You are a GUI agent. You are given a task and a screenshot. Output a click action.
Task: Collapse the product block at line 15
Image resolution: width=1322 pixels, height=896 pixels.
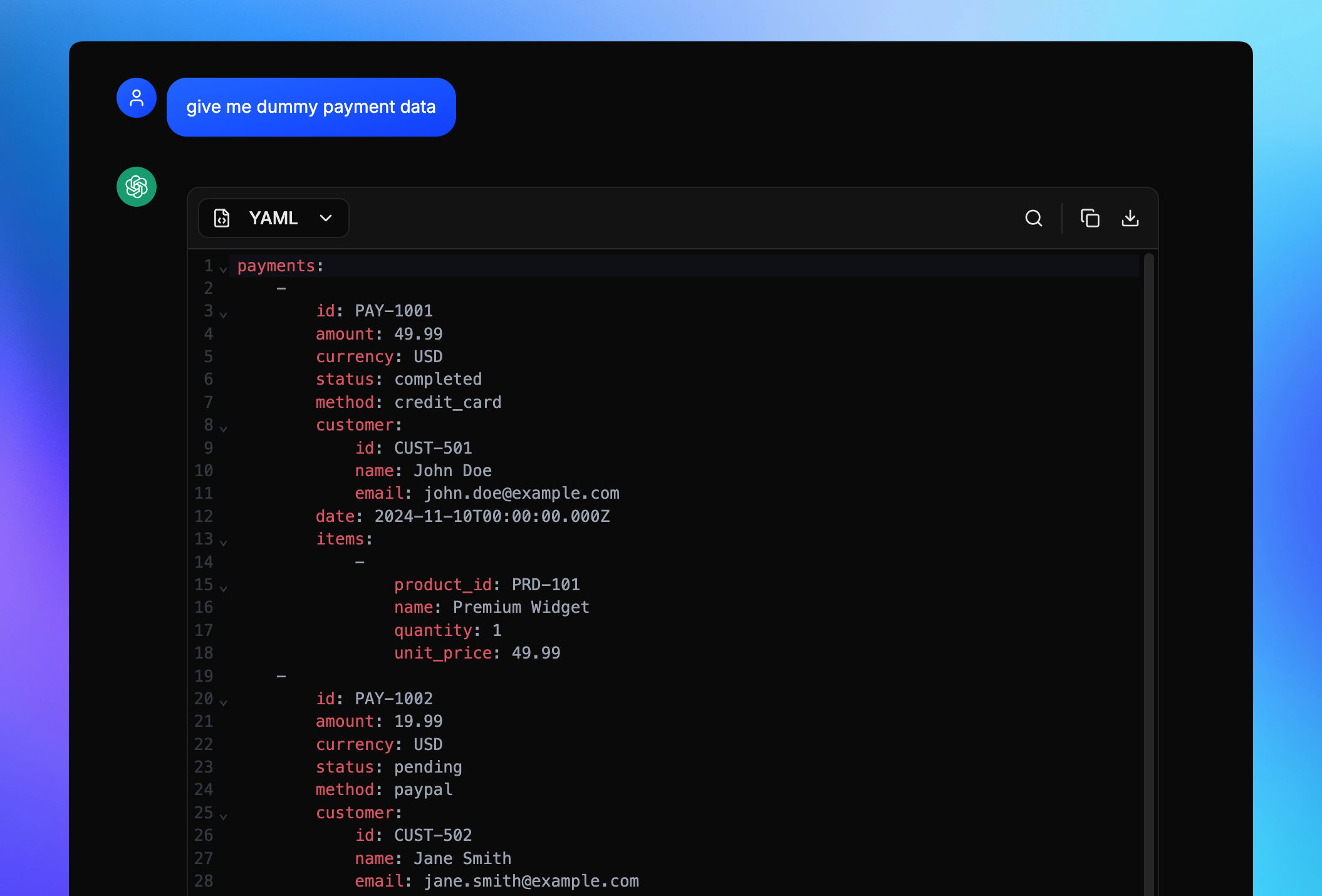pos(223,588)
